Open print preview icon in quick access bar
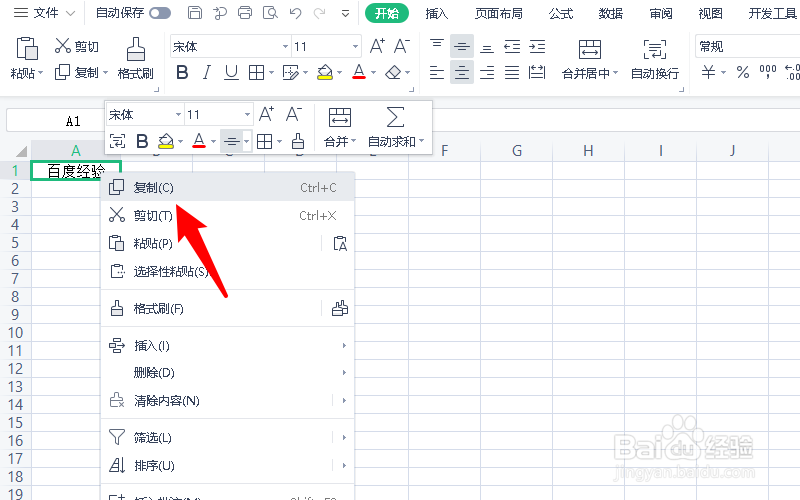 (x=270, y=13)
